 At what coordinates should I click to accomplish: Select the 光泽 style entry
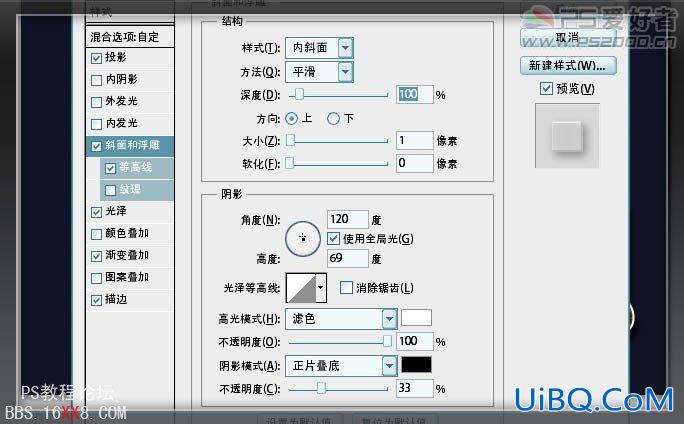[x=116, y=211]
